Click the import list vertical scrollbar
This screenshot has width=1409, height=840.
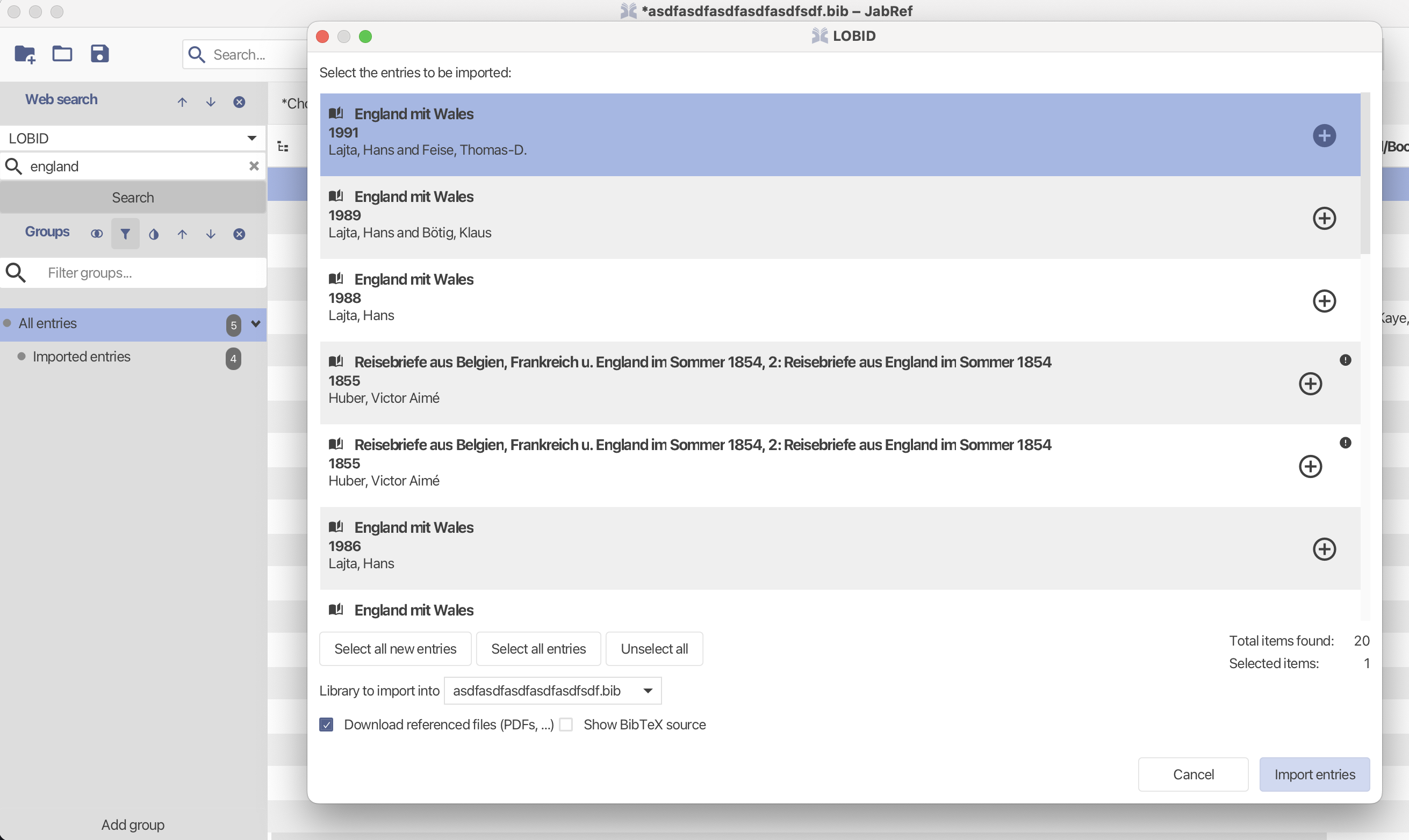click(x=1365, y=173)
